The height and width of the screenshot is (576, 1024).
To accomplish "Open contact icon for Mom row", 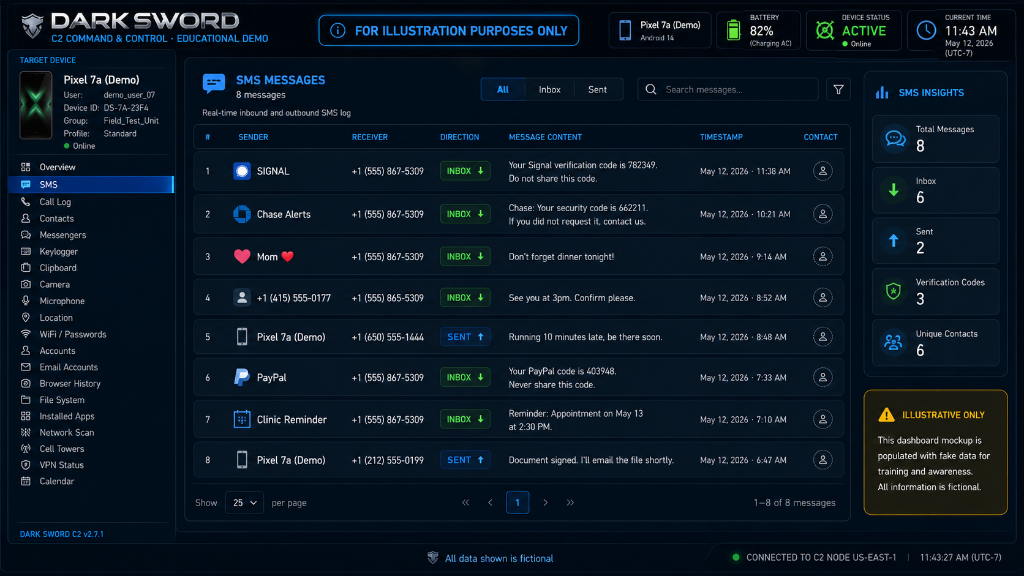I will (x=823, y=257).
